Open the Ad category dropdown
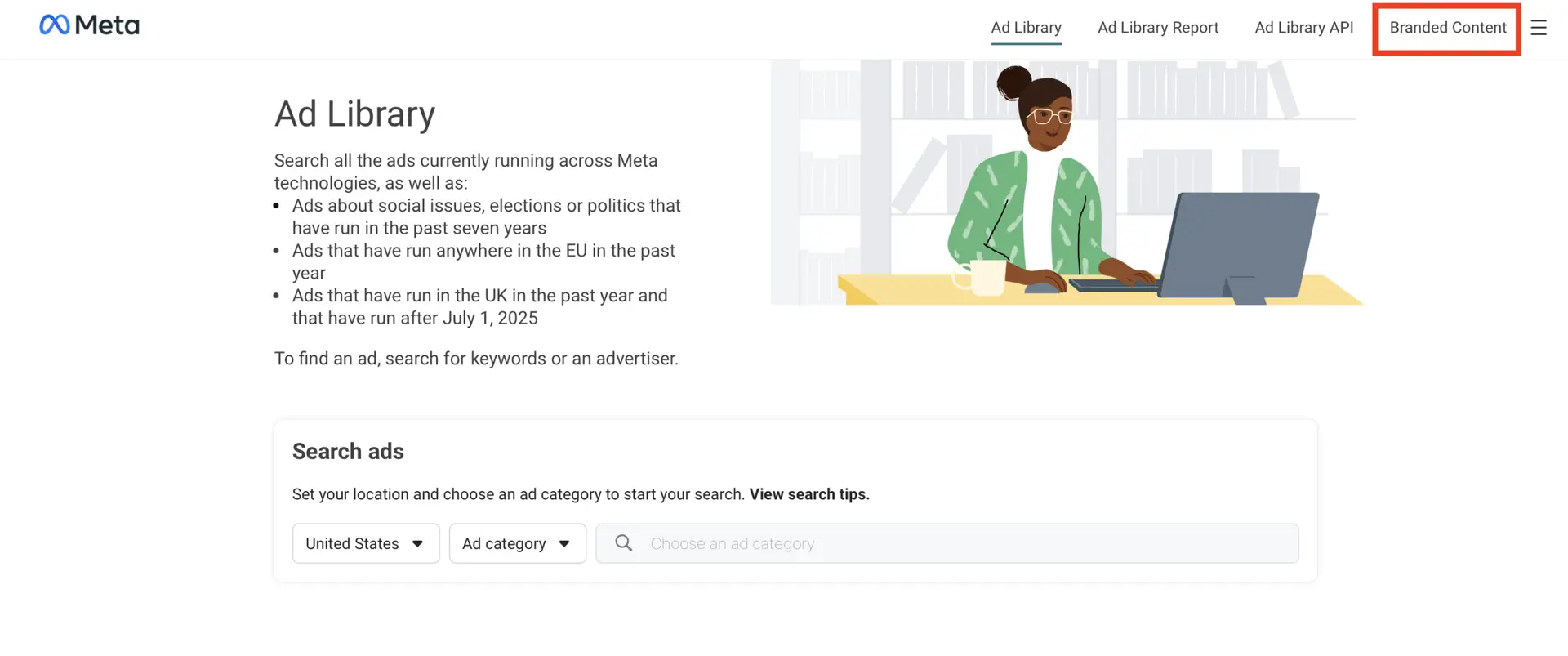The image size is (1568, 656). [x=517, y=544]
